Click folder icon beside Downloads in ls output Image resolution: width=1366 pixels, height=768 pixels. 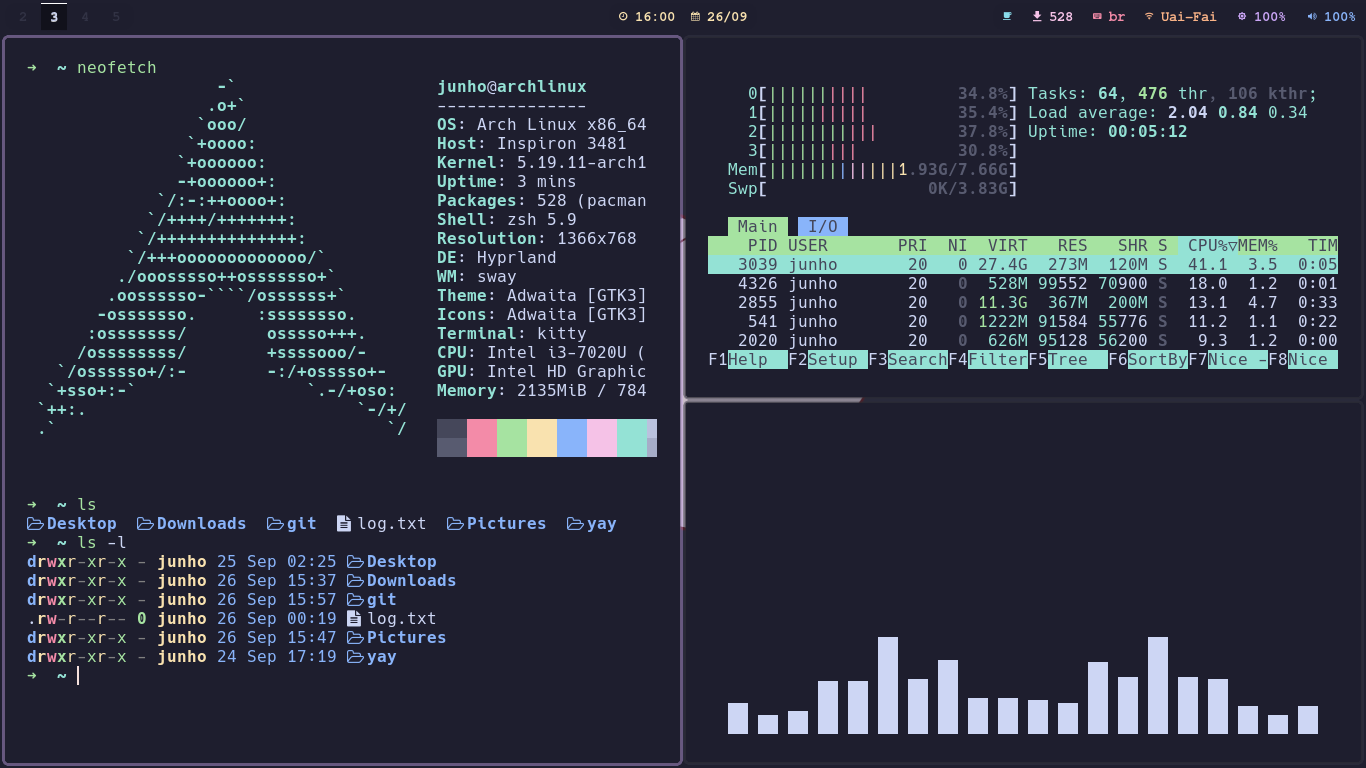click(146, 523)
